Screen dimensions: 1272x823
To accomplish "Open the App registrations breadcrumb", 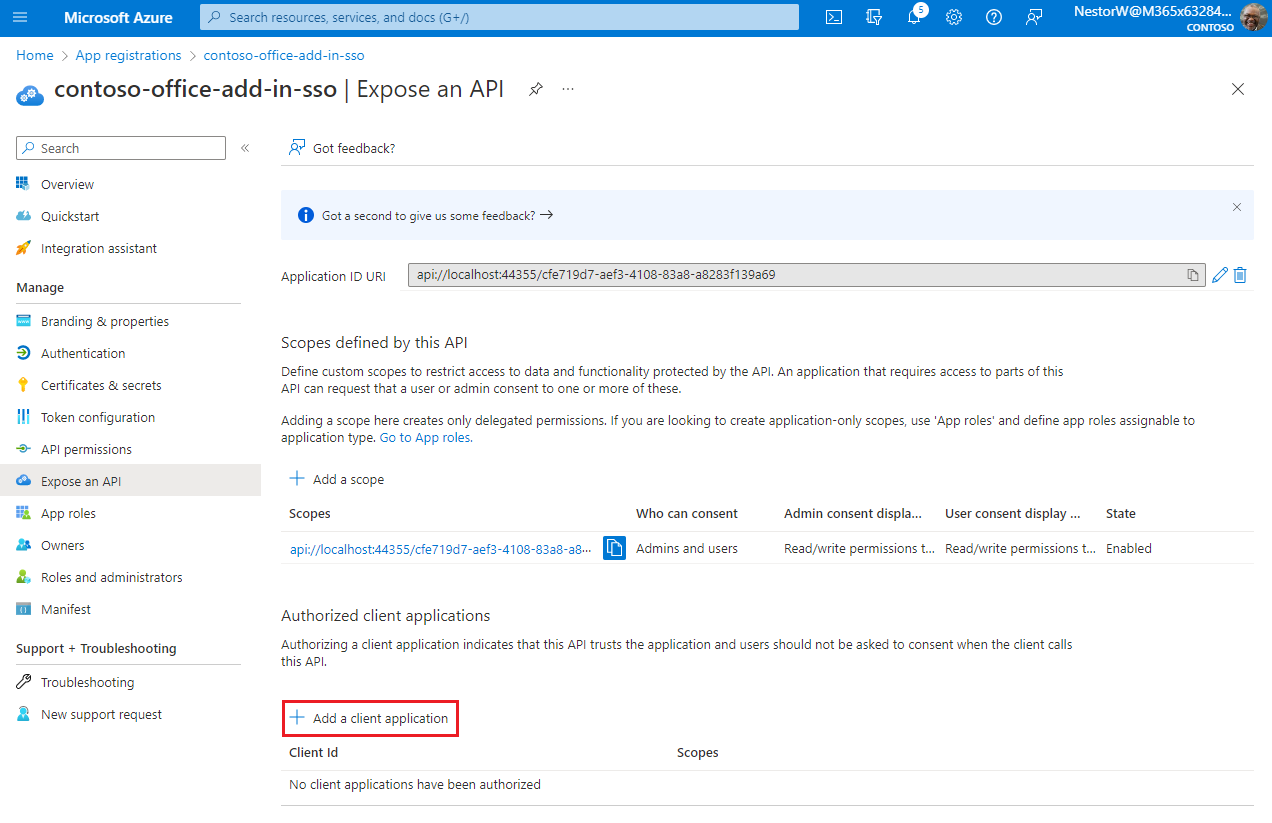I will click(x=128, y=55).
